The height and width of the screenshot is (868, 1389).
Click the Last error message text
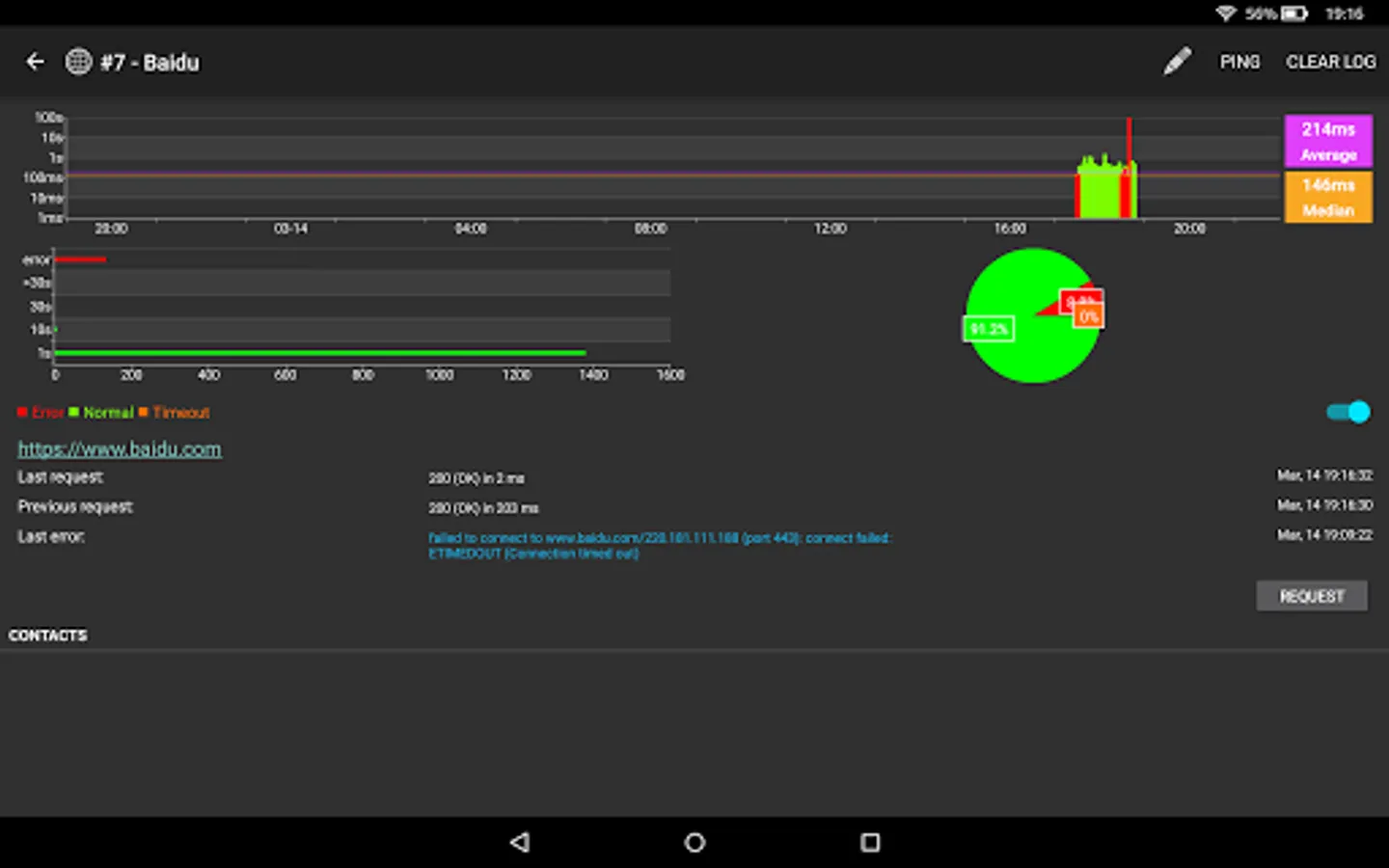click(x=660, y=545)
